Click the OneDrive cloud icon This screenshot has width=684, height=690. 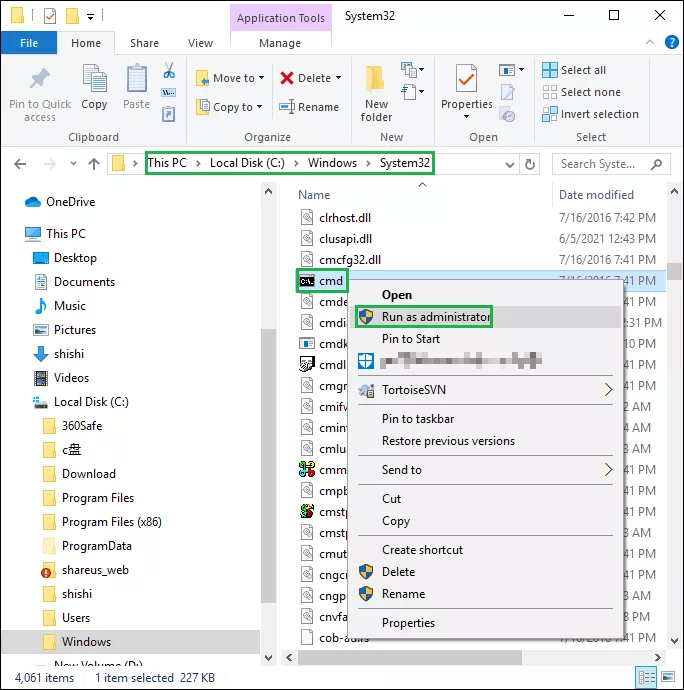33,202
